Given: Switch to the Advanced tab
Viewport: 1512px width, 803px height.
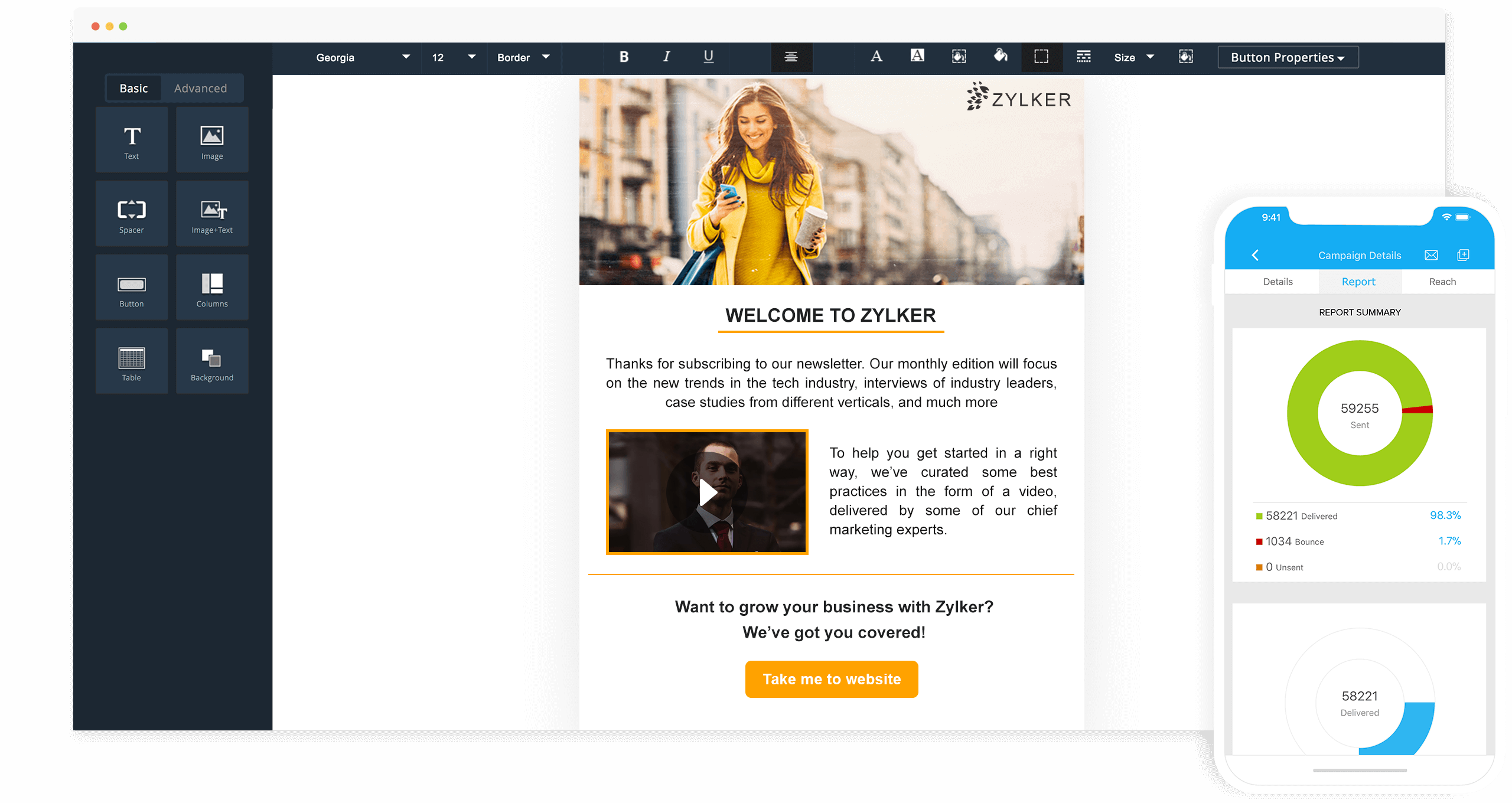Looking at the screenshot, I should [x=200, y=87].
